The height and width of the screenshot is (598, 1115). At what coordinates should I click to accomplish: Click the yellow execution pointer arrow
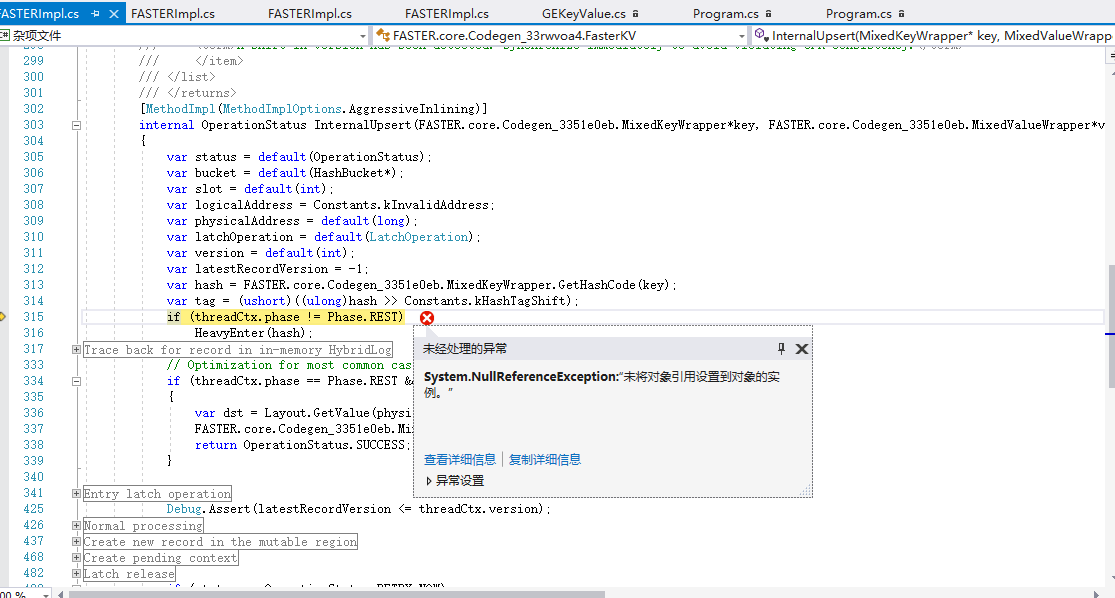4,316
